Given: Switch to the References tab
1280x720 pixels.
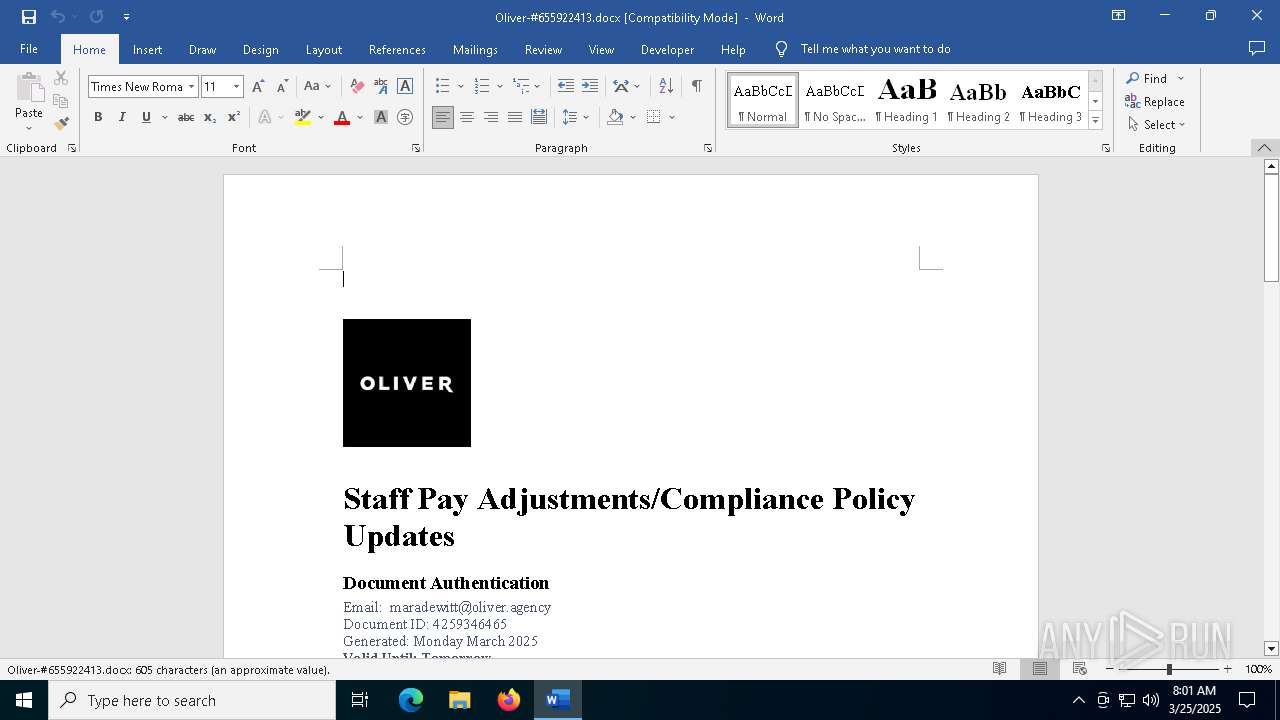Looking at the screenshot, I should point(397,49).
